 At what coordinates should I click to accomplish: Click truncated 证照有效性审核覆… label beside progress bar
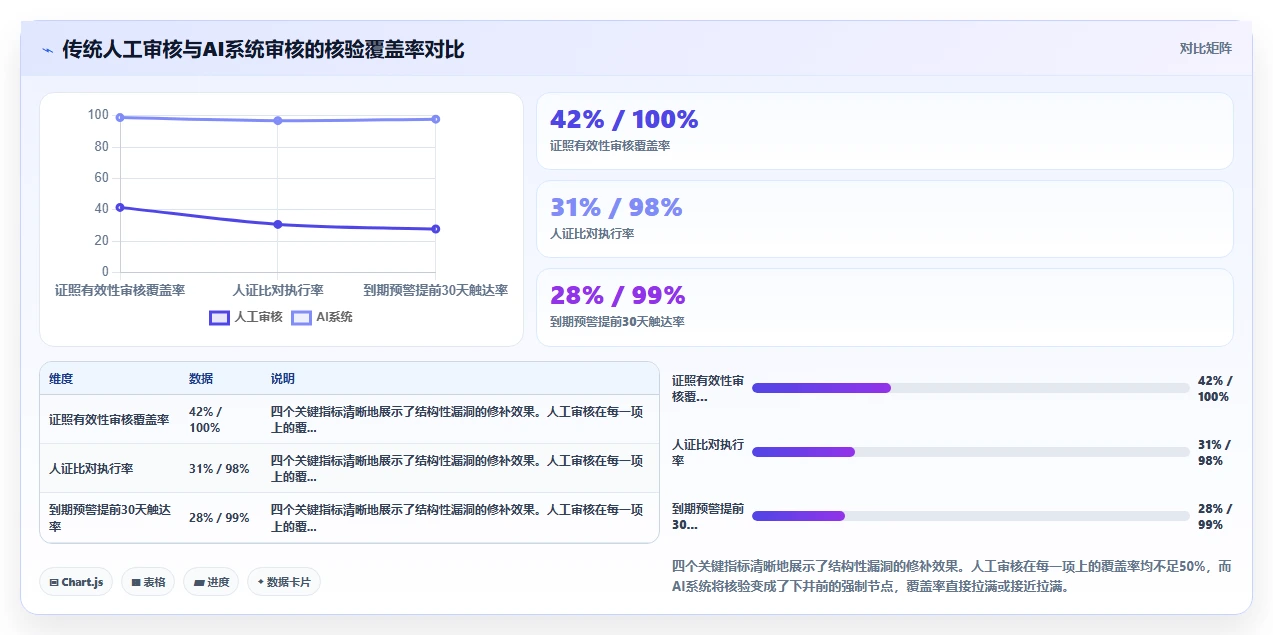708,389
